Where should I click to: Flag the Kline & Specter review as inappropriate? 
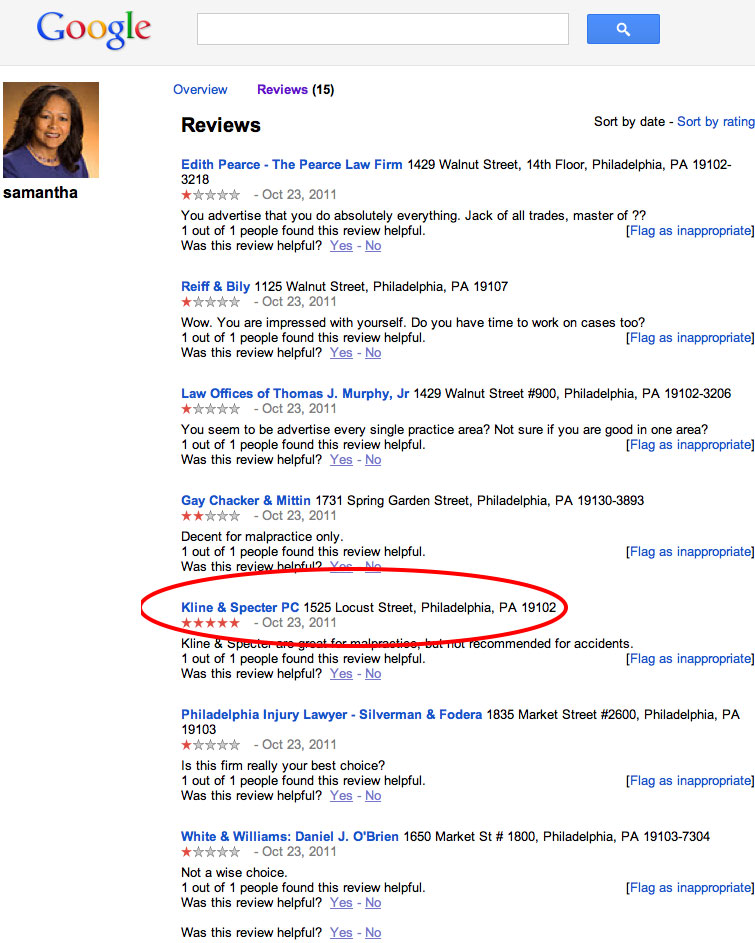click(x=690, y=659)
